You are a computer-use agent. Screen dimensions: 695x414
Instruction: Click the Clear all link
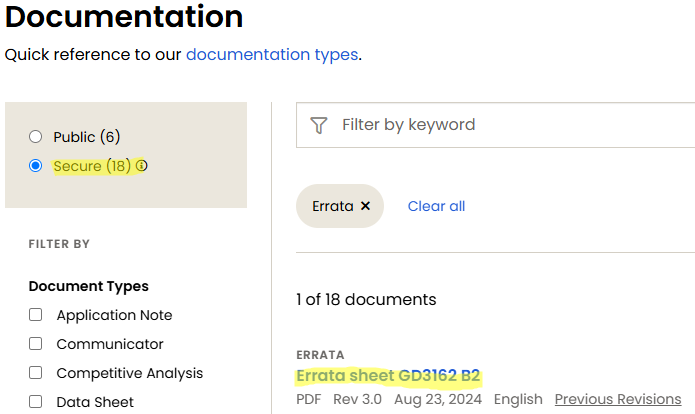coord(436,206)
